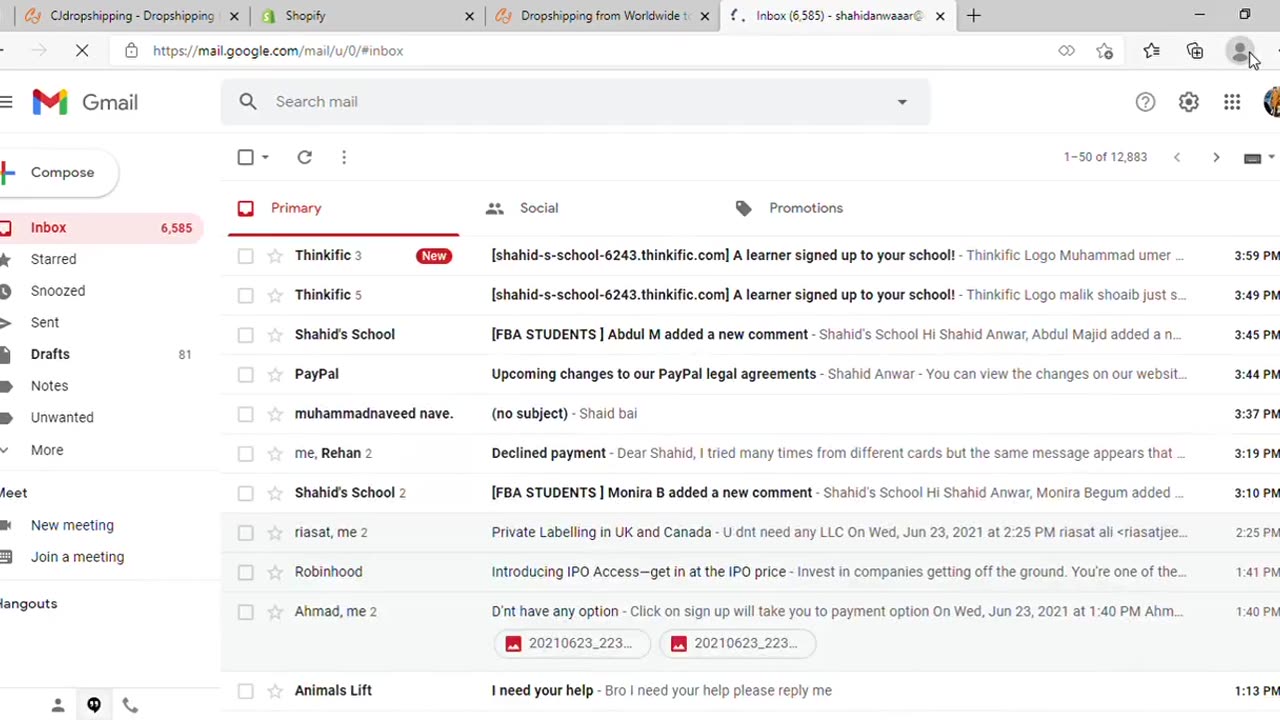Screen dimensions: 1280x720
Task: Check the Declined payment email
Action: 245,453
